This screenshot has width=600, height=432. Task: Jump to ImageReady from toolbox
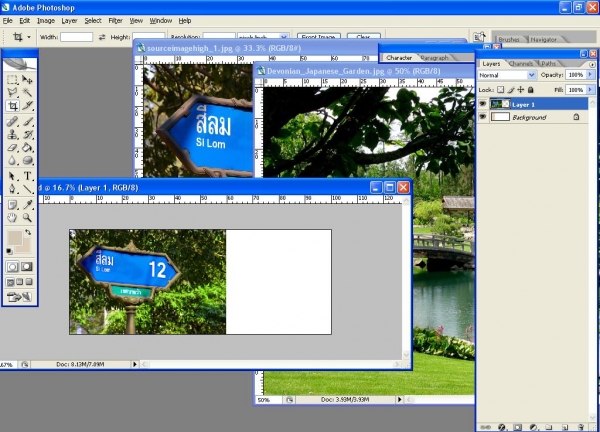[19, 297]
